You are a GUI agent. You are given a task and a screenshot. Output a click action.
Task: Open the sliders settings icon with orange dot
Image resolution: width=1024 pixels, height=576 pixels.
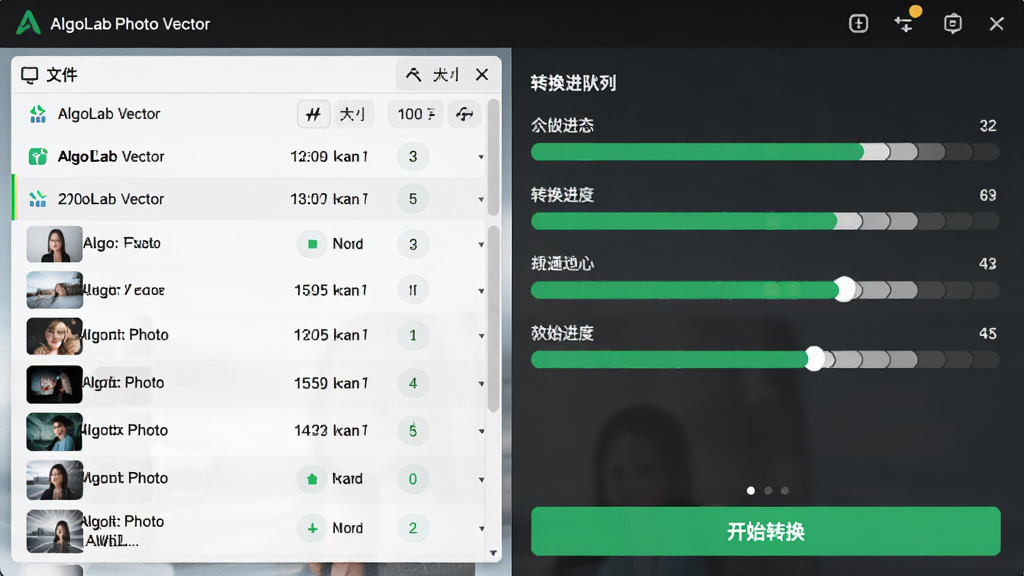pyautogui.click(x=905, y=22)
